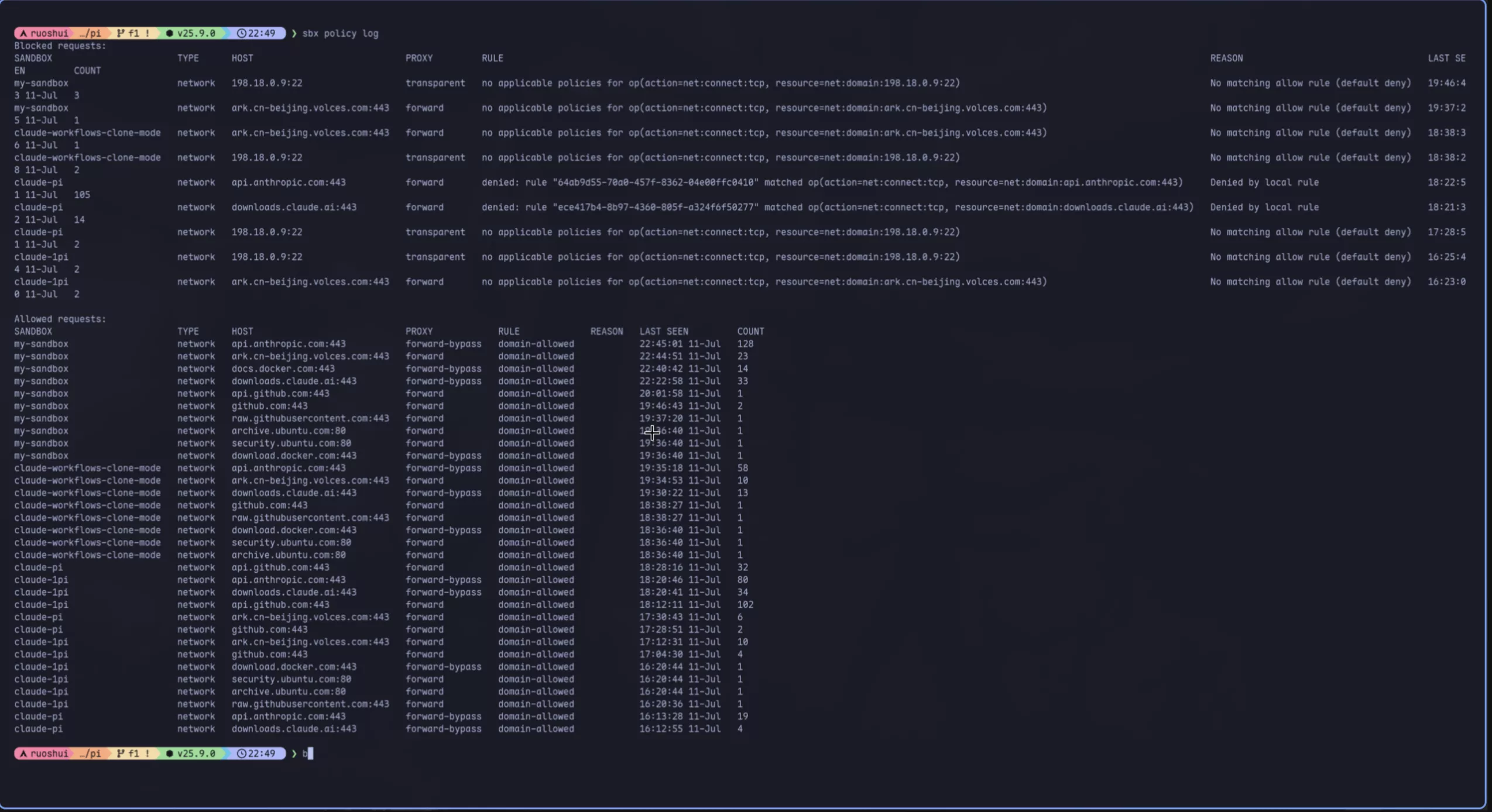The height and width of the screenshot is (812, 1492).
Task: Click the timestamp 18:12:11 11-Jul
Action: pos(680,605)
